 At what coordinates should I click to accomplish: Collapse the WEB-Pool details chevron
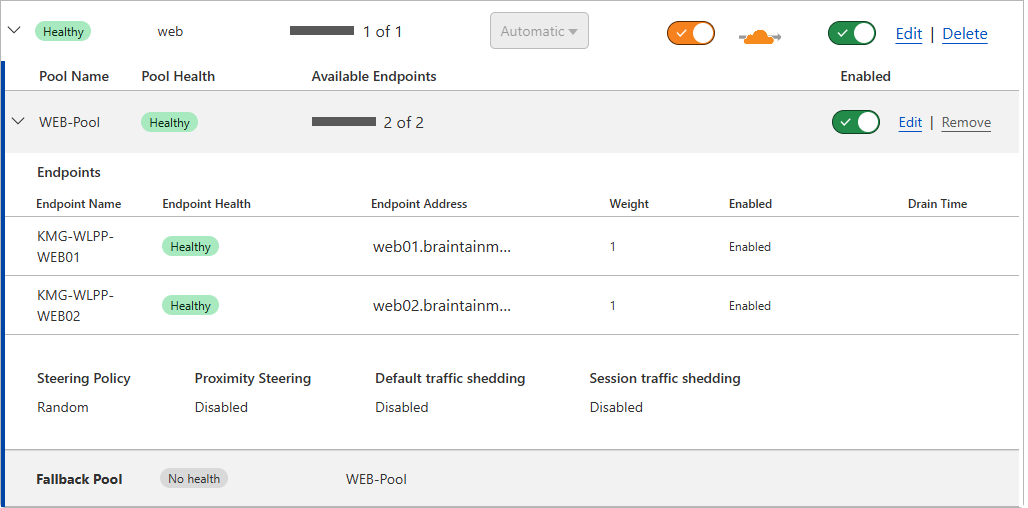pos(18,122)
